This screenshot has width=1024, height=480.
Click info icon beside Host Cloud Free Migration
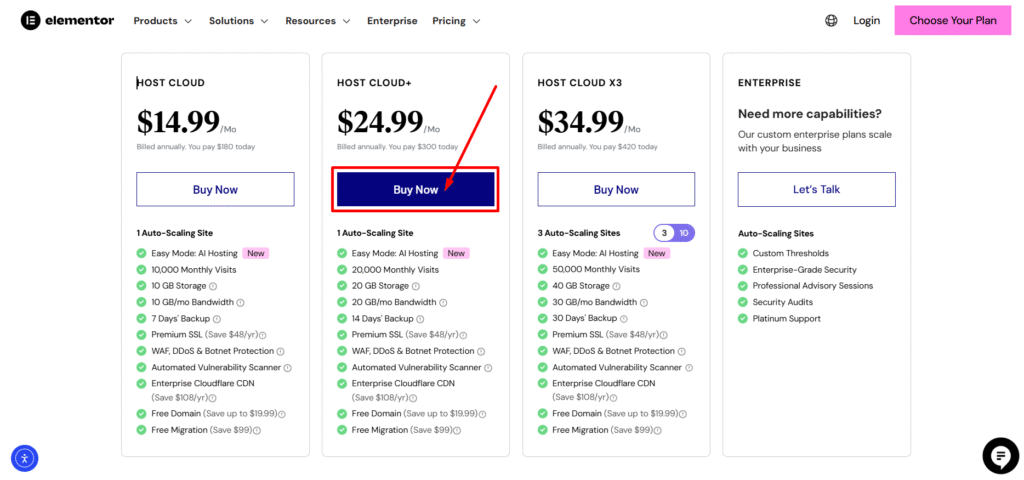click(257, 430)
